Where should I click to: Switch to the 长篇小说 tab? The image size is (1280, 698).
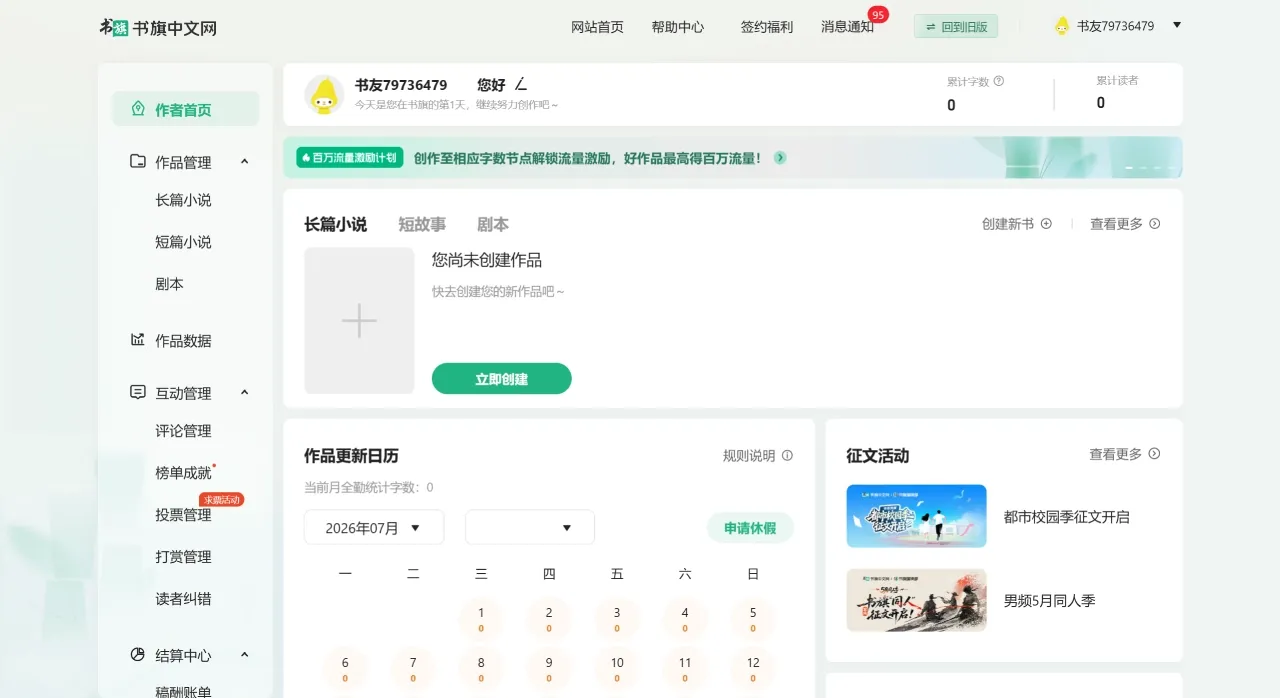click(x=335, y=225)
